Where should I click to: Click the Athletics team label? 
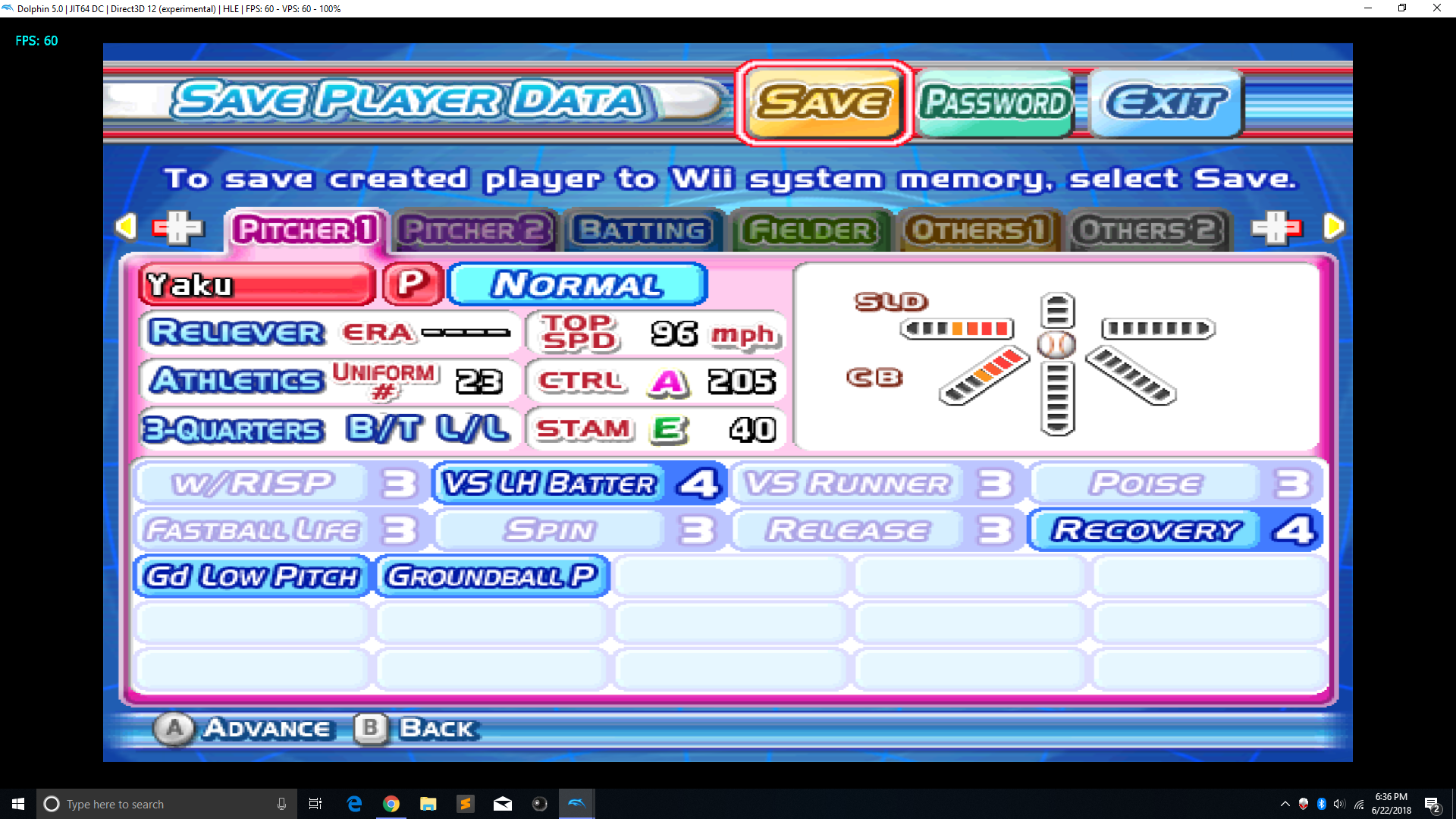[x=237, y=380]
